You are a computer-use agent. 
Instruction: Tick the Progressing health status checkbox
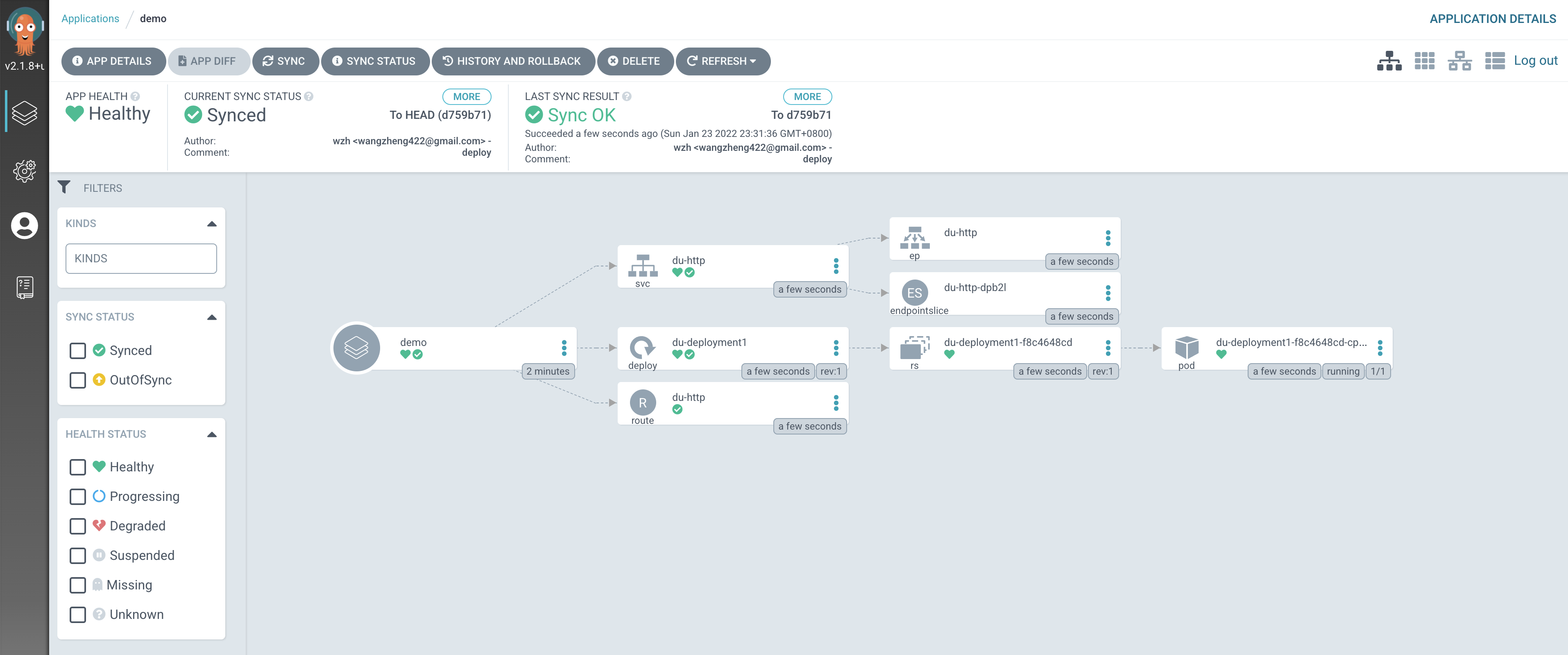tap(78, 497)
